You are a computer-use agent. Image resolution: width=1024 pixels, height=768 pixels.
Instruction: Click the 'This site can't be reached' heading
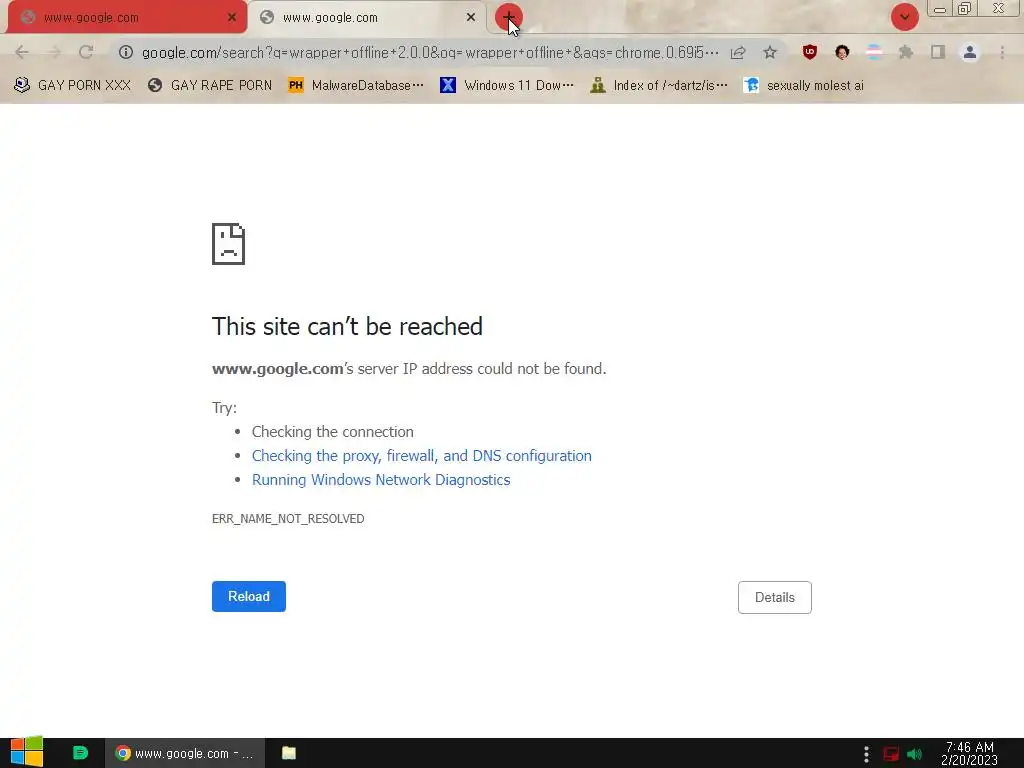(x=347, y=327)
